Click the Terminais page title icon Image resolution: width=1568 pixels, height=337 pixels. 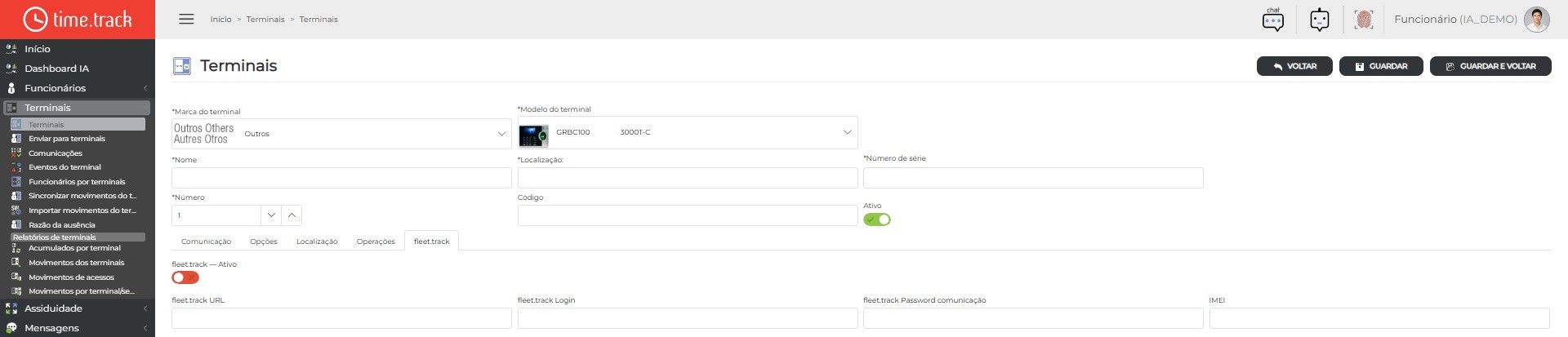click(x=182, y=66)
